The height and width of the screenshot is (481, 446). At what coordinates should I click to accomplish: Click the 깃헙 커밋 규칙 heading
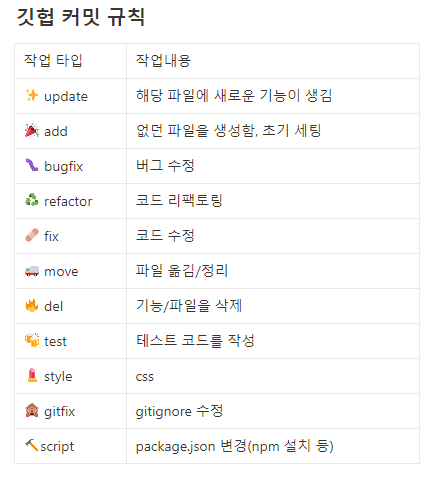point(81,17)
